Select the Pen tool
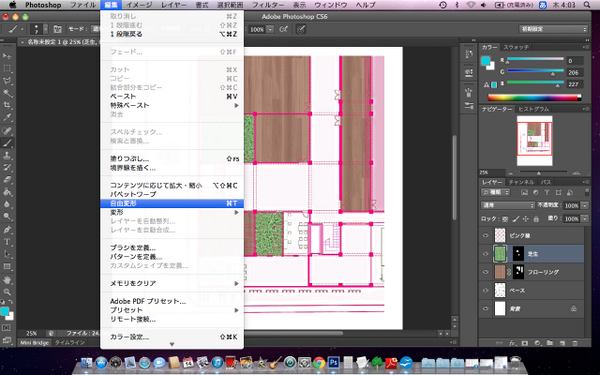The width and height of the screenshot is (600, 375). coord(7,230)
